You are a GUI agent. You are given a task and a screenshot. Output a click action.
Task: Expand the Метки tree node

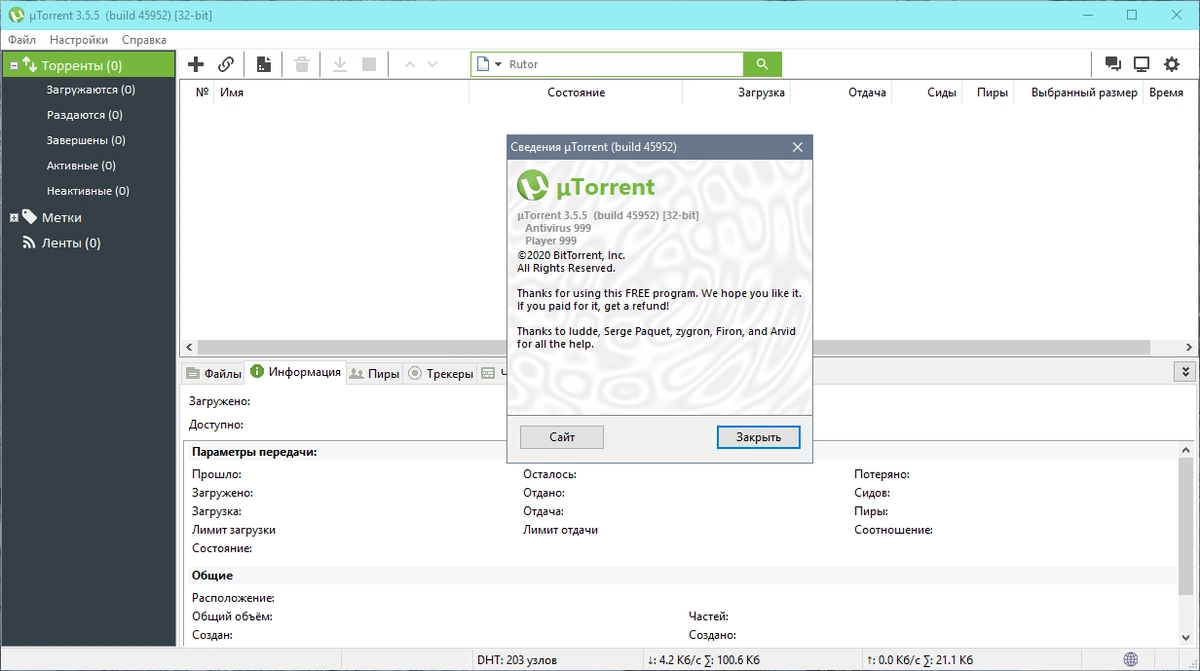[x=14, y=217]
